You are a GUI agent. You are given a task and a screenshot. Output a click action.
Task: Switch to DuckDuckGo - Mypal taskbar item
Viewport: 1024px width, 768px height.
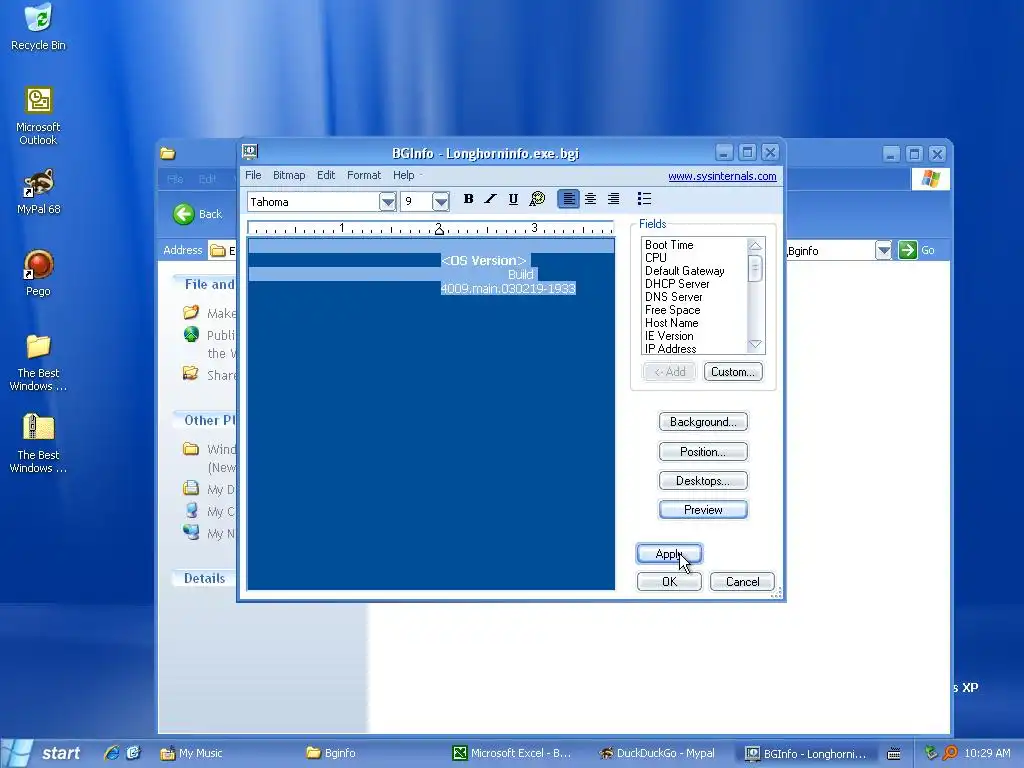657,753
